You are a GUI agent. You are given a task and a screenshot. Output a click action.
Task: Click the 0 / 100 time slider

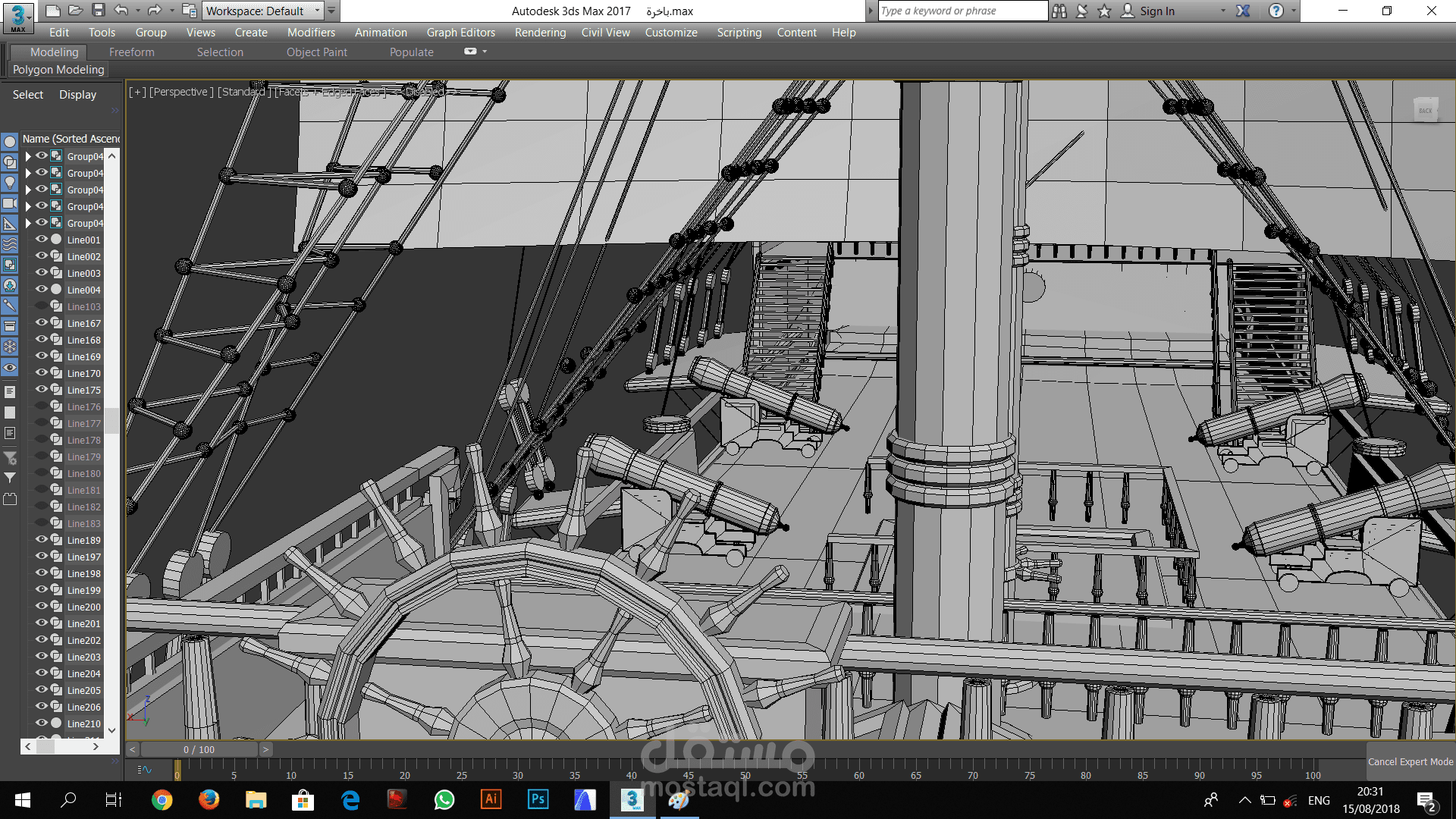(199, 749)
